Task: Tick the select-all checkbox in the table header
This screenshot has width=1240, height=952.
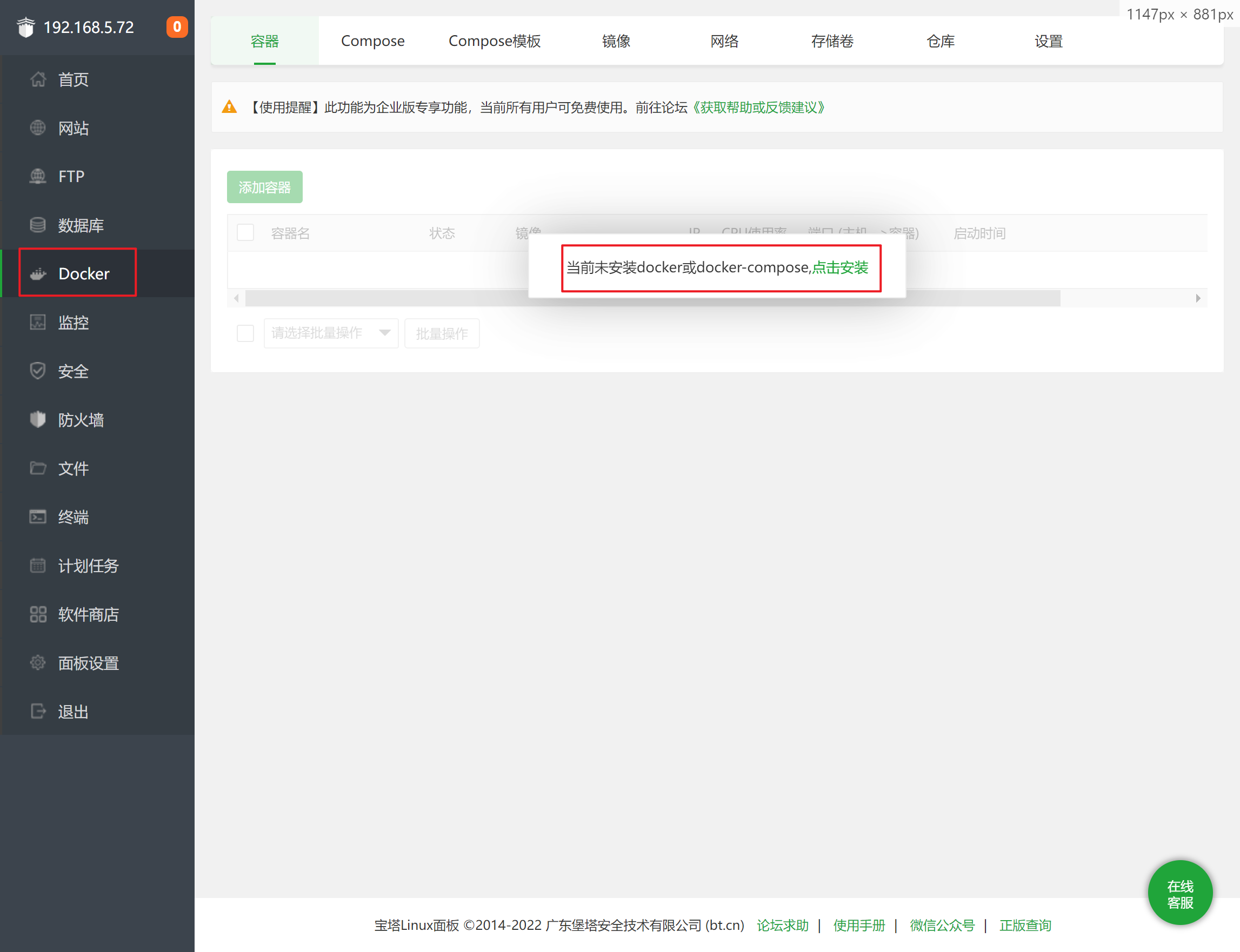Action: tap(245, 232)
